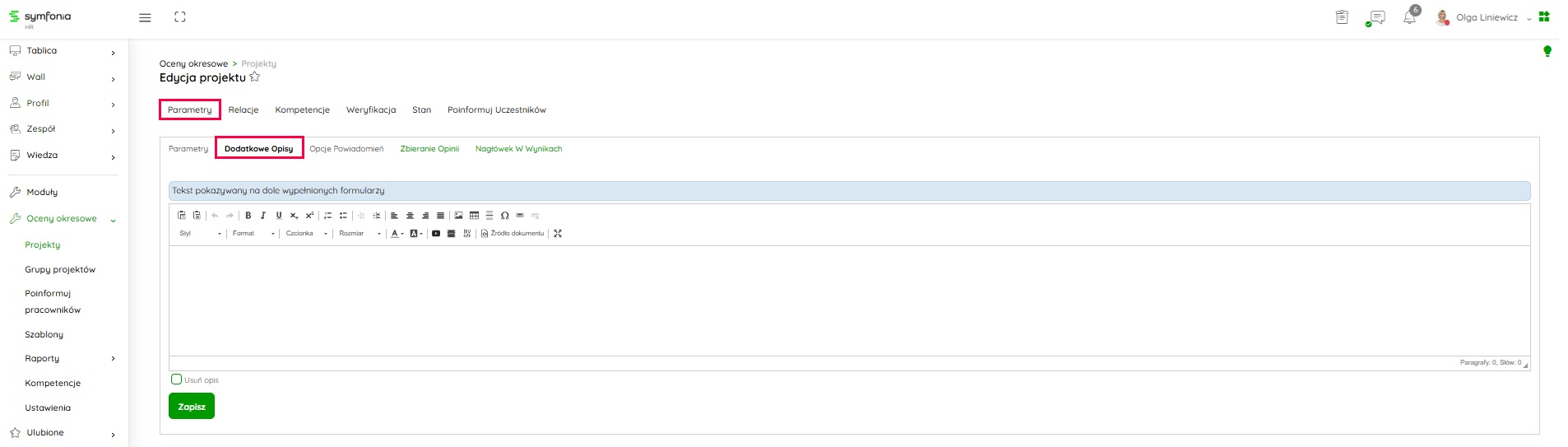Mark Edycja projektu as favorite star

coord(255,77)
